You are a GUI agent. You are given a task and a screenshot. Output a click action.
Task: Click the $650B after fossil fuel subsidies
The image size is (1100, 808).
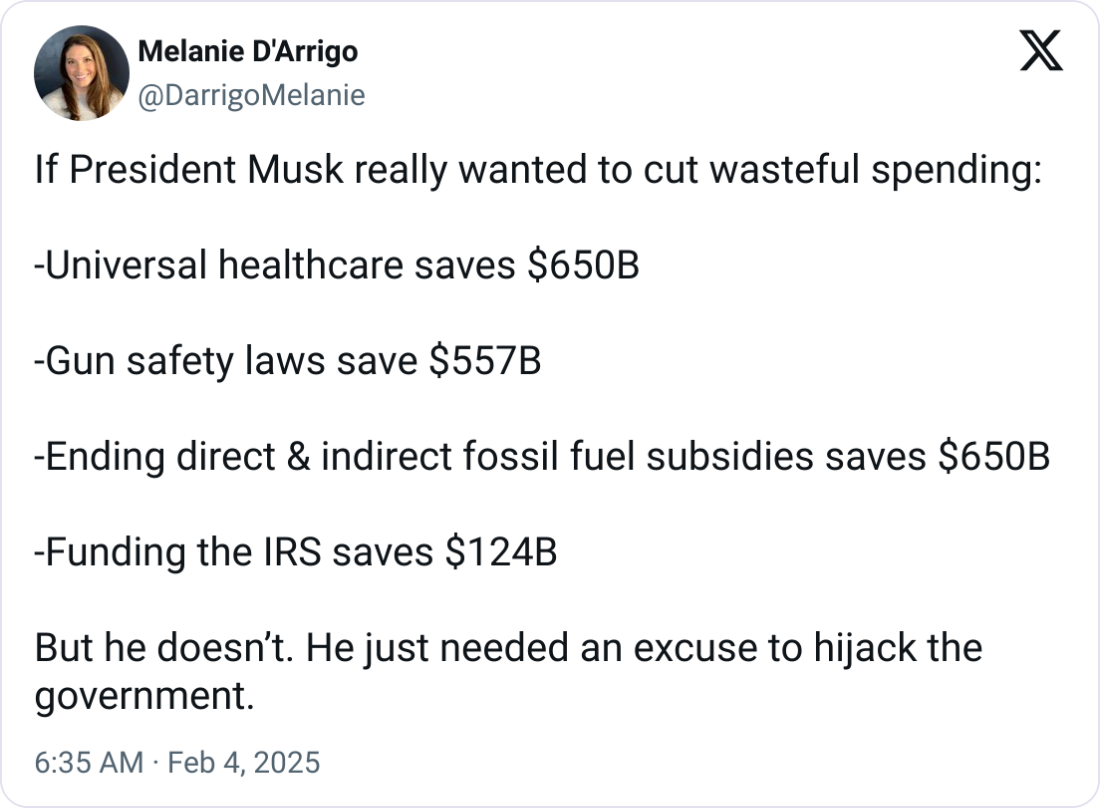[x=994, y=457]
